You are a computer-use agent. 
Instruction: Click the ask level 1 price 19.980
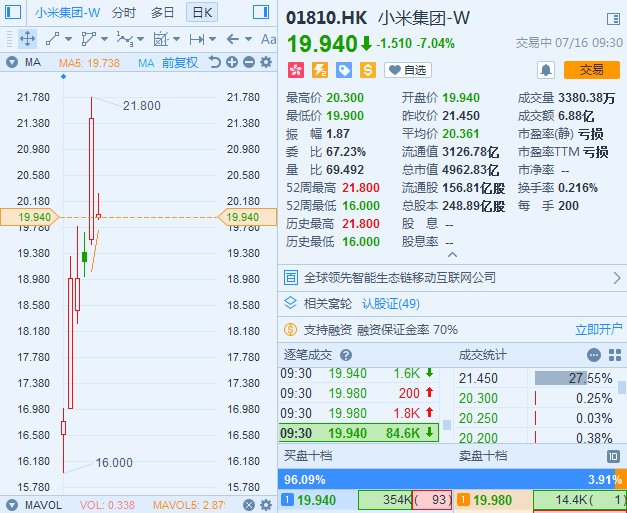tap(492, 500)
